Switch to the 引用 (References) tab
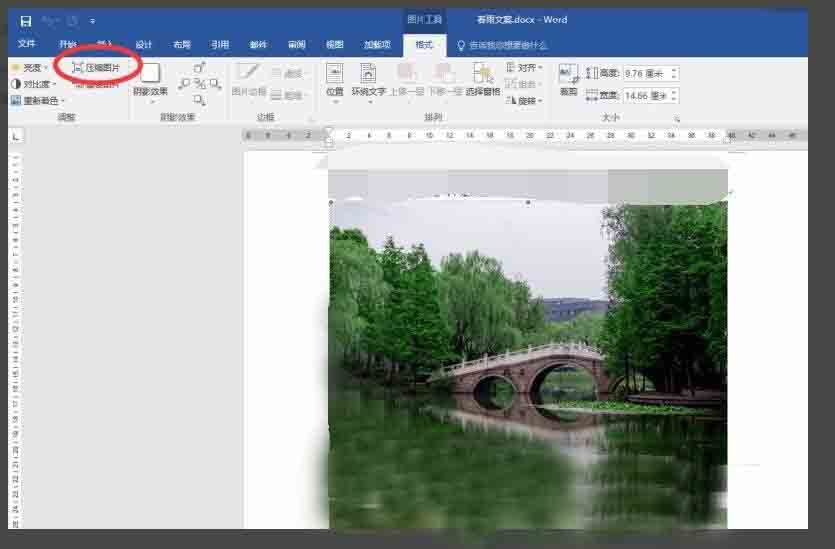Screen dimensions: 835x549 (x=219, y=45)
